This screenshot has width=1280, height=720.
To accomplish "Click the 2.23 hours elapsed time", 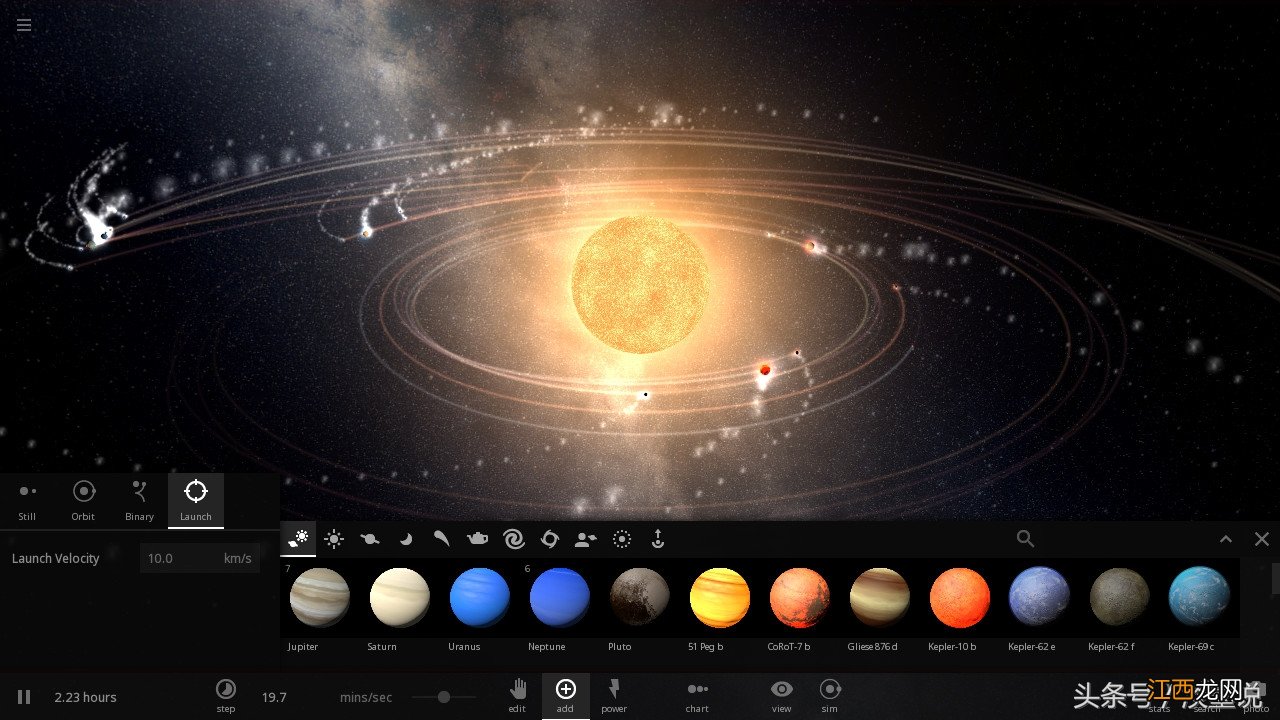I will coord(85,697).
